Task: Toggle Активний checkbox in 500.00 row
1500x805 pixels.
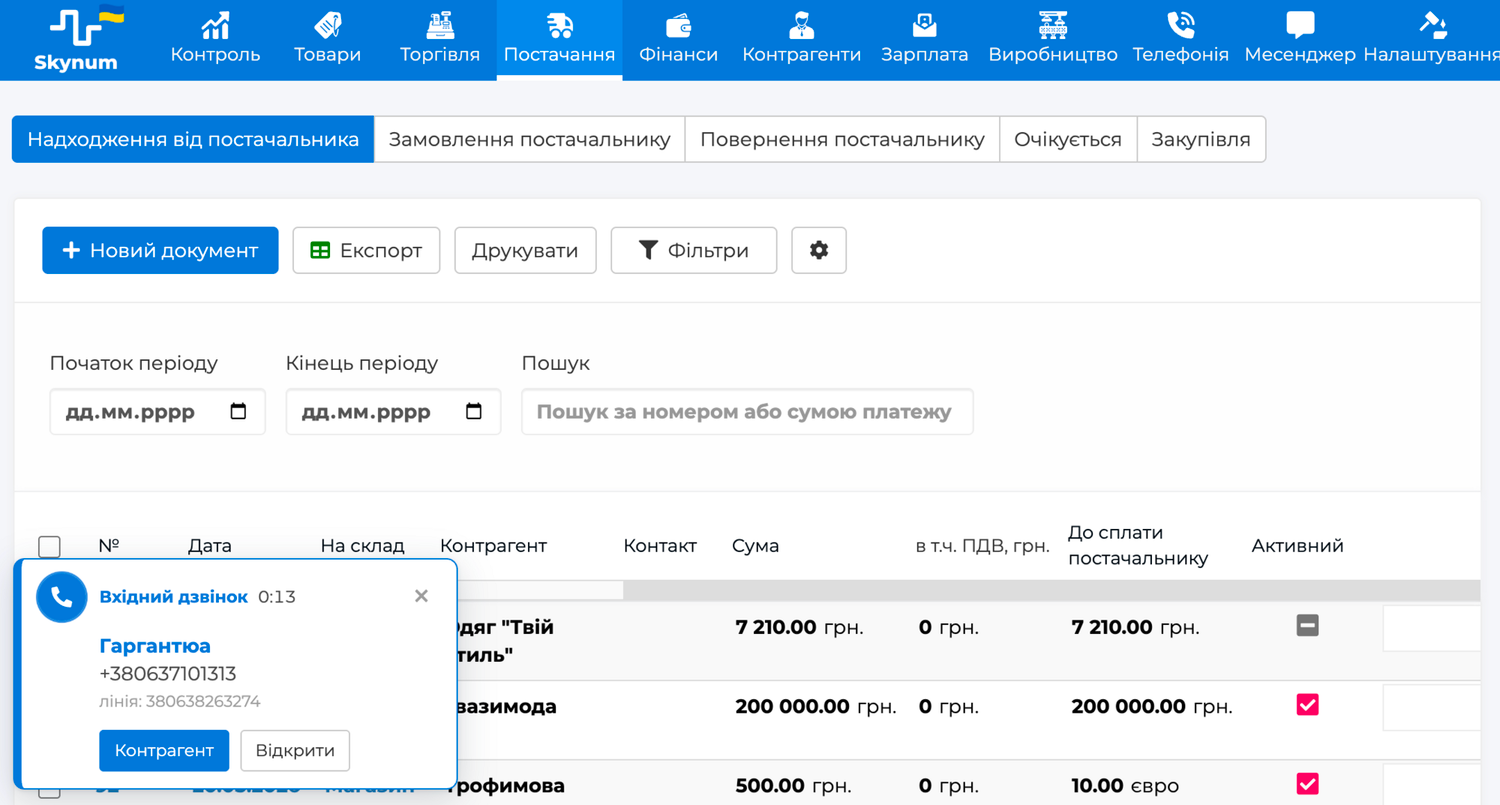Action: coord(1307,784)
